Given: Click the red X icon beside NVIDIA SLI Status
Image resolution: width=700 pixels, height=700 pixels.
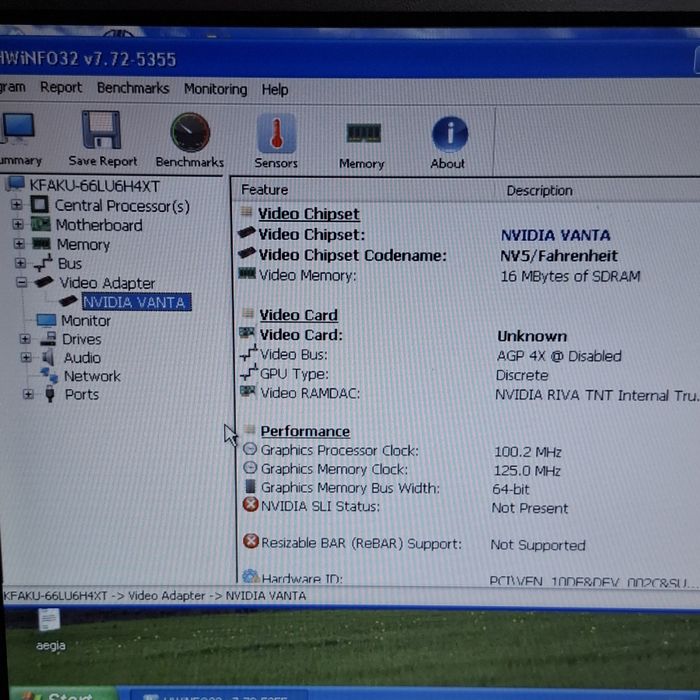Looking at the screenshot, I should coord(250,504).
